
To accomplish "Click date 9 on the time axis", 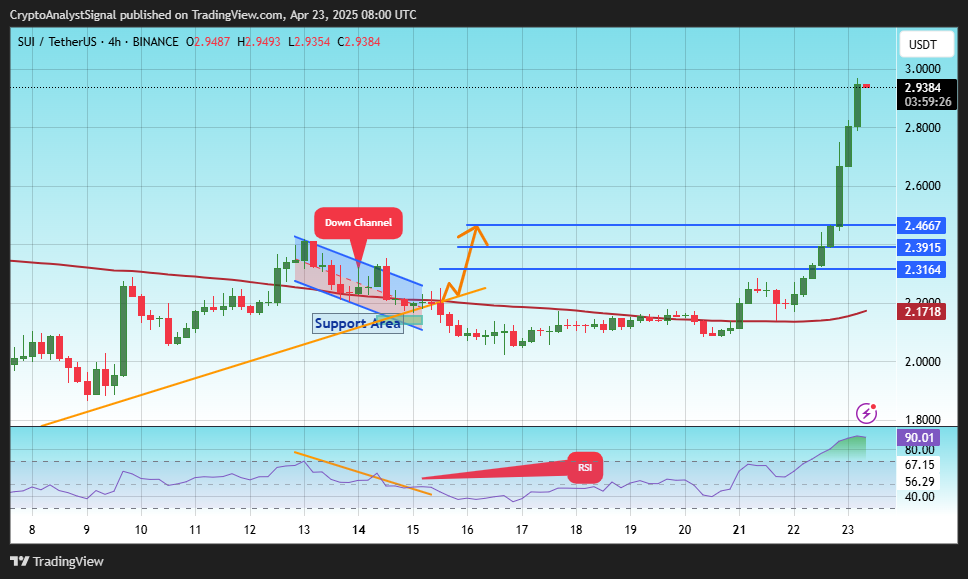I will (86, 530).
